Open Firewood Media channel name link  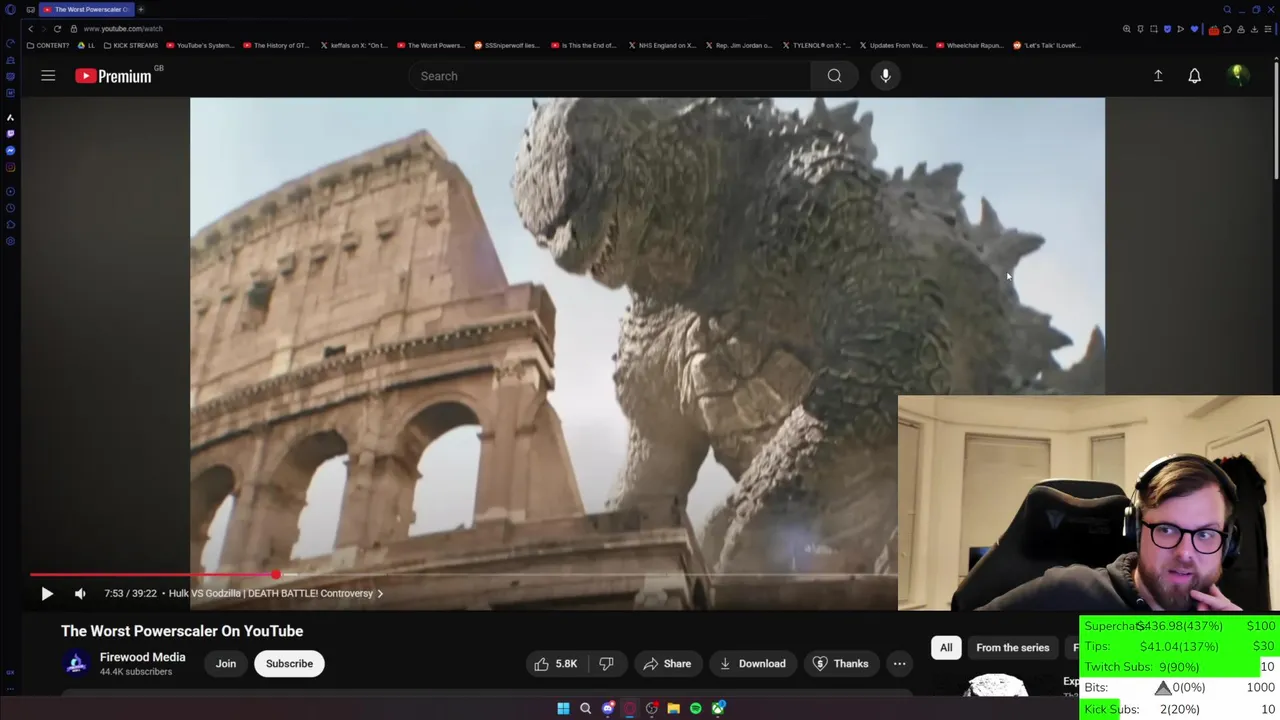pyautogui.click(x=142, y=657)
